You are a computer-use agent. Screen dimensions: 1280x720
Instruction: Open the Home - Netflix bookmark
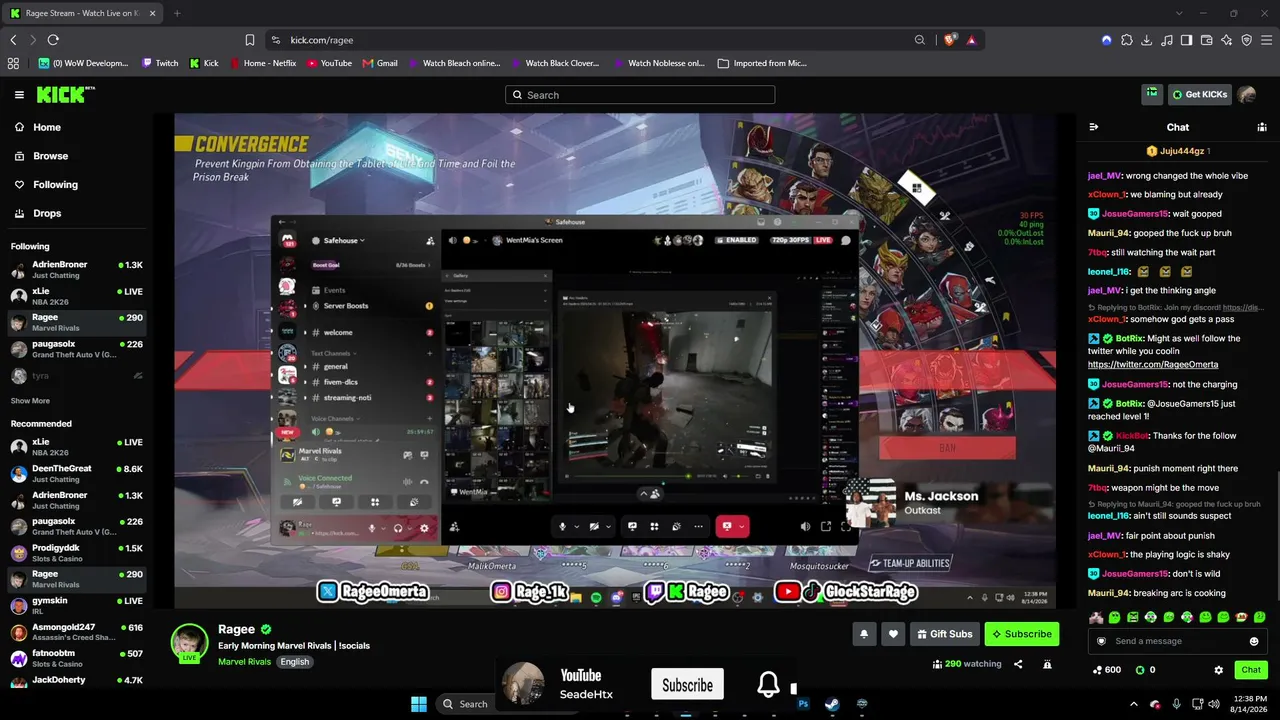263,63
